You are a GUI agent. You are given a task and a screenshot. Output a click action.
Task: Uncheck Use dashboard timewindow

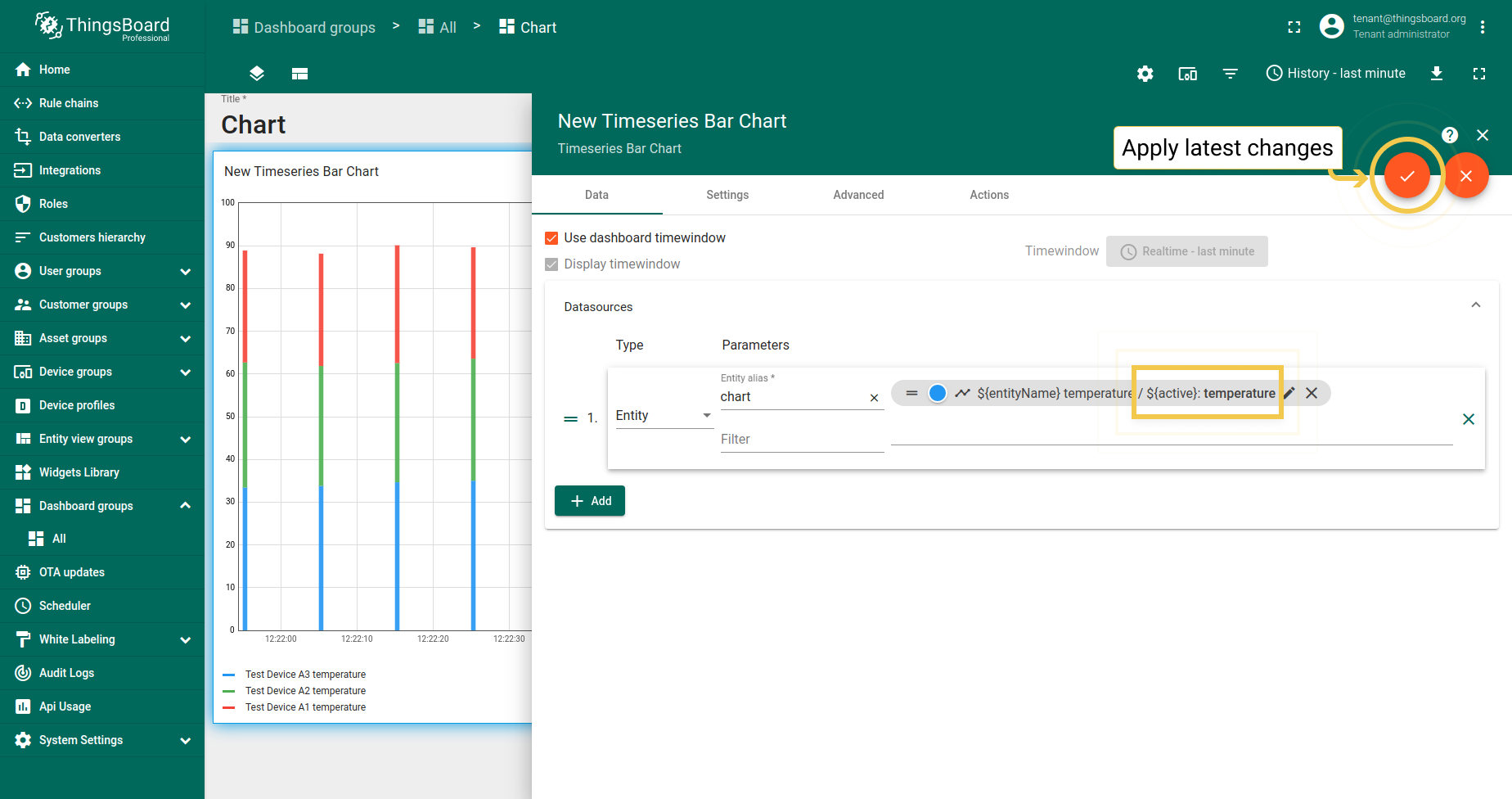click(x=551, y=238)
